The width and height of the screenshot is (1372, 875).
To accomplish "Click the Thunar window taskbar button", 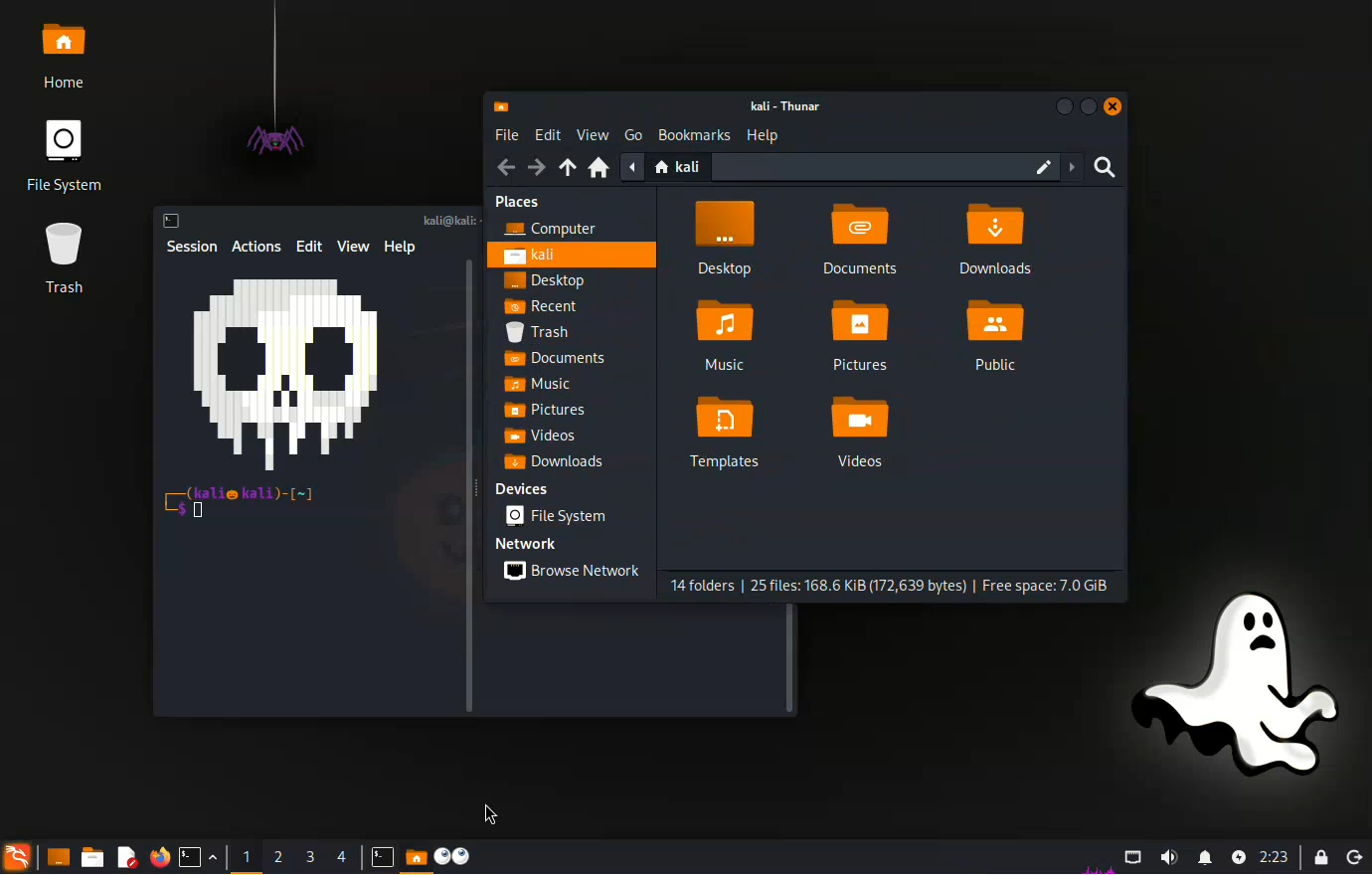I will point(417,857).
